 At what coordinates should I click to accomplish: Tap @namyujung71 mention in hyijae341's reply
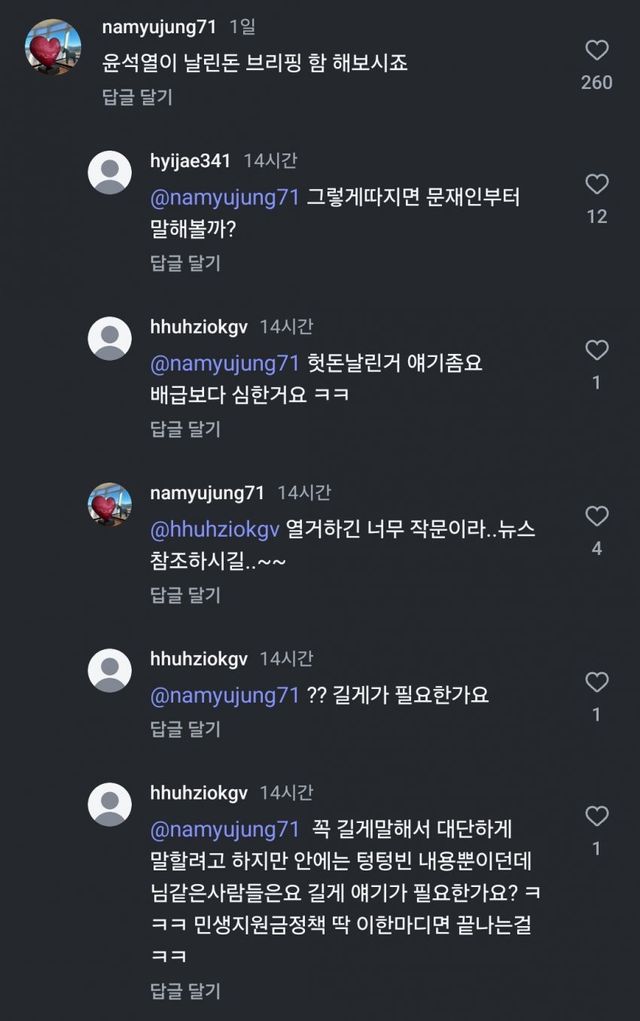pyautogui.click(x=225, y=198)
